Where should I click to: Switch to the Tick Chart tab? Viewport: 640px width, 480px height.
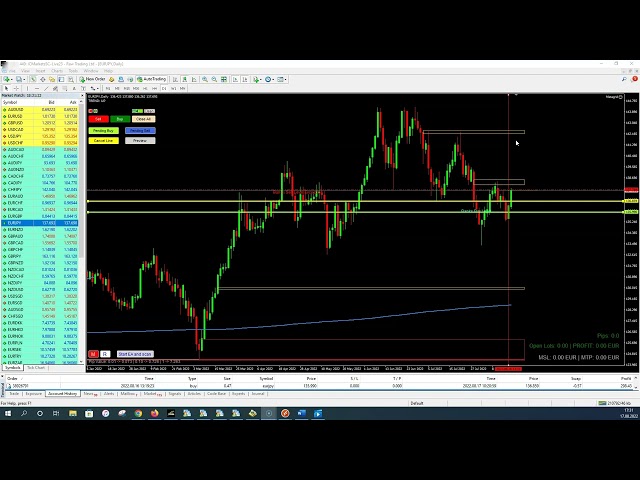pyautogui.click(x=37, y=368)
